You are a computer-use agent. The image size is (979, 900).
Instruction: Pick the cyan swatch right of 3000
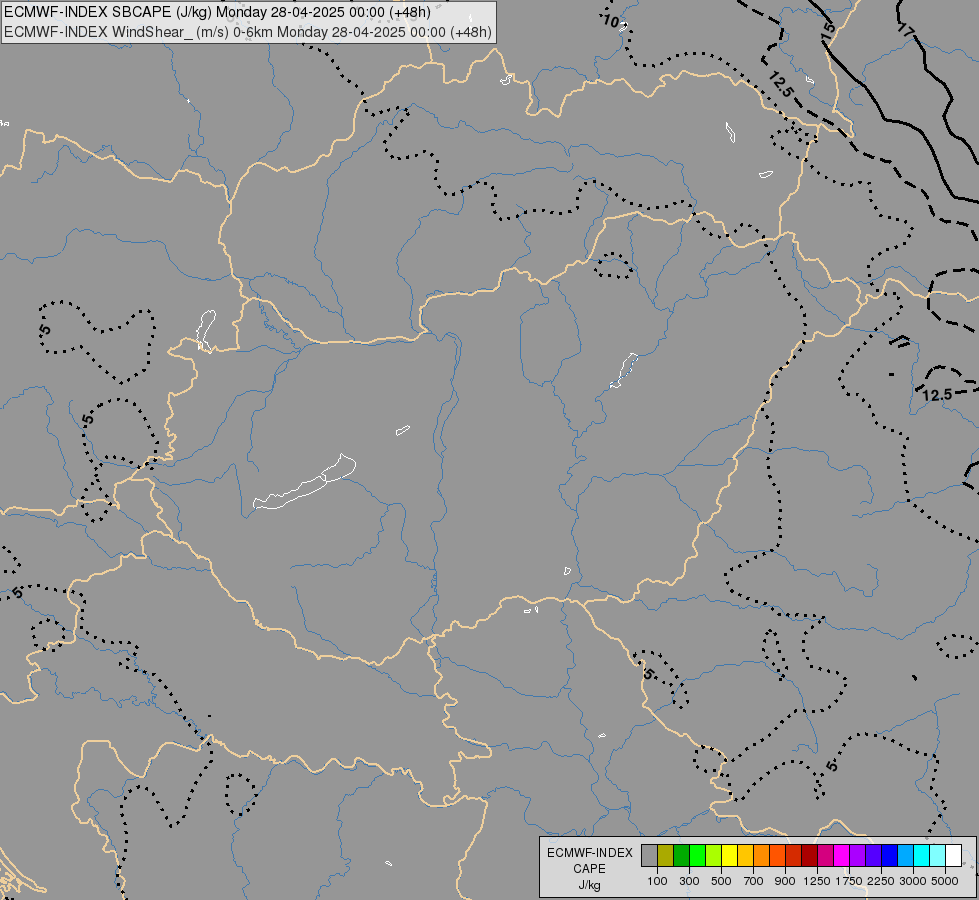point(921,855)
